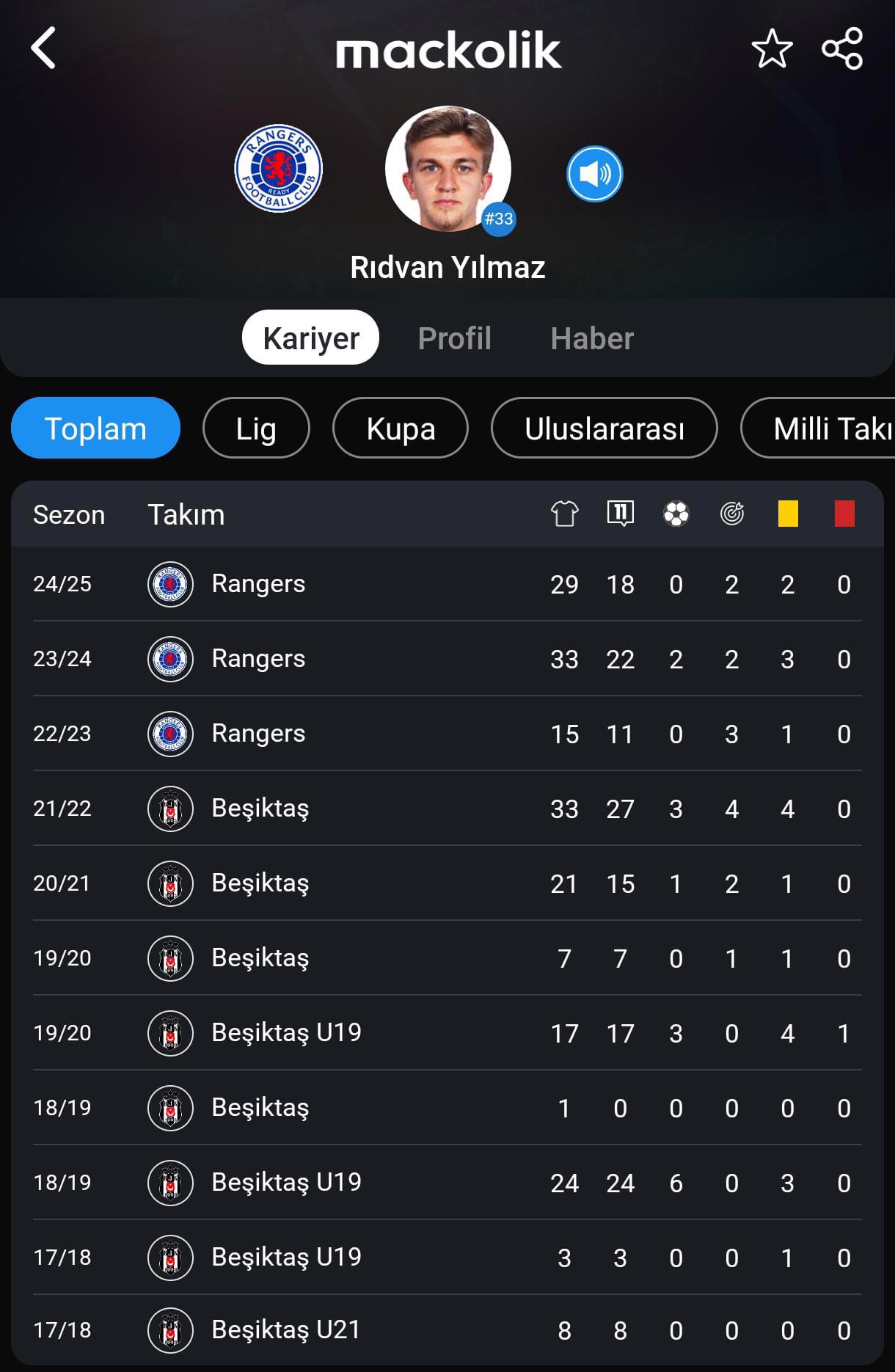
Task: Tap the back arrow icon
Action: click(43, 48)
